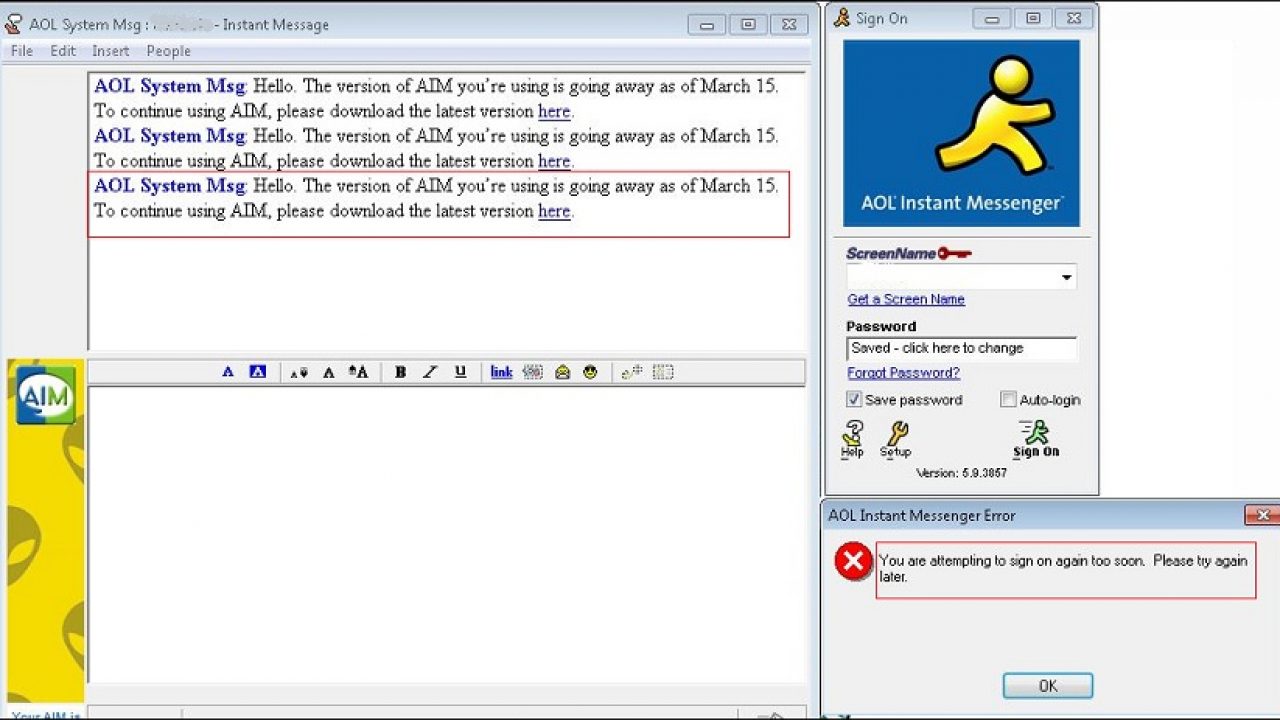
Task: Open the Forgot Password? link
Action: [x=903, y=373]
